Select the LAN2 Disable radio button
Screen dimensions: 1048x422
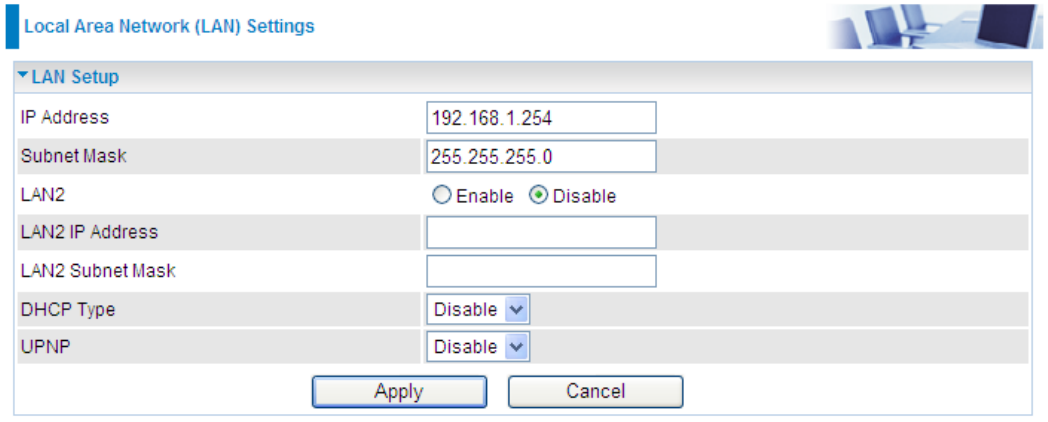coord(539,195)
